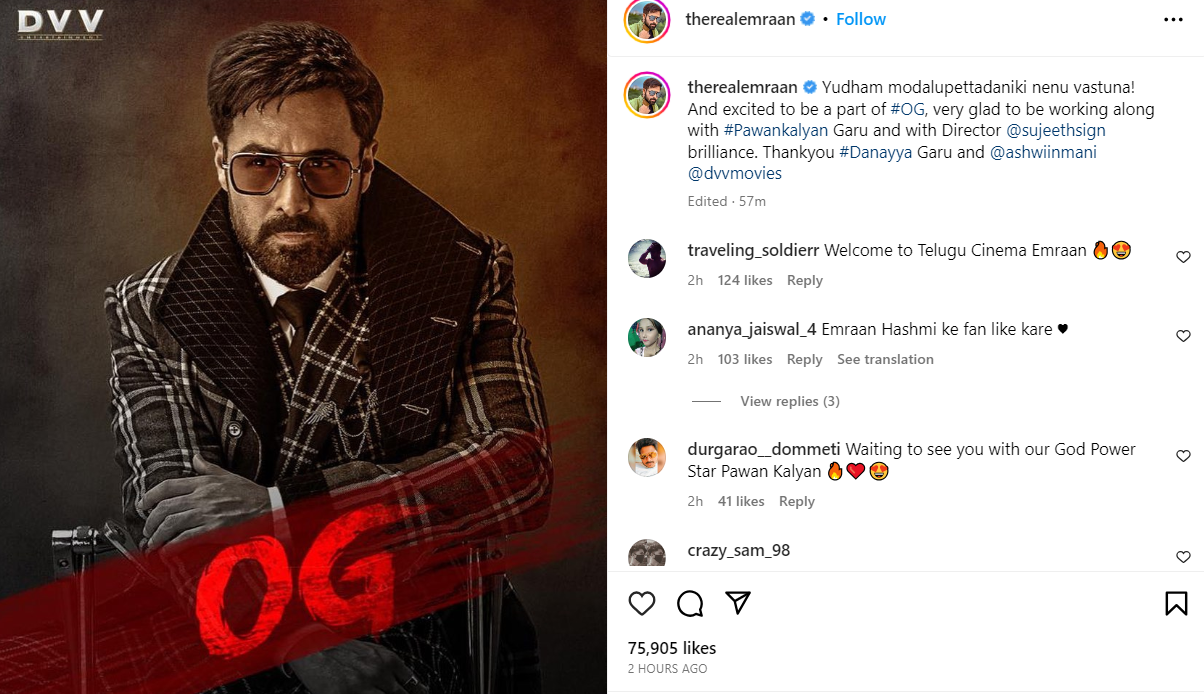Expand View replies (3)
Screen dimensions: 1204x694
click(x=789, y=401)
